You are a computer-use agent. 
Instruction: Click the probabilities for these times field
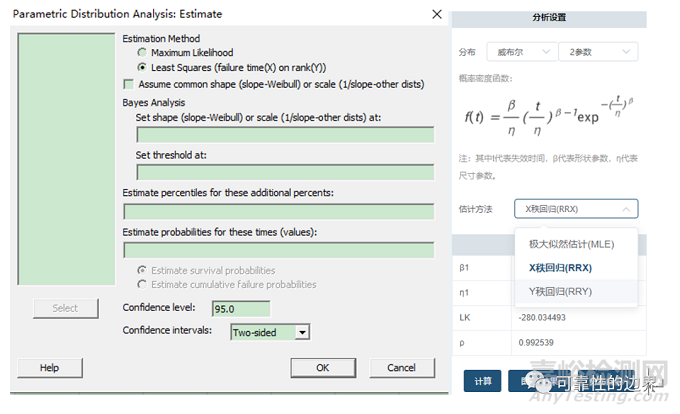[278, 250]
